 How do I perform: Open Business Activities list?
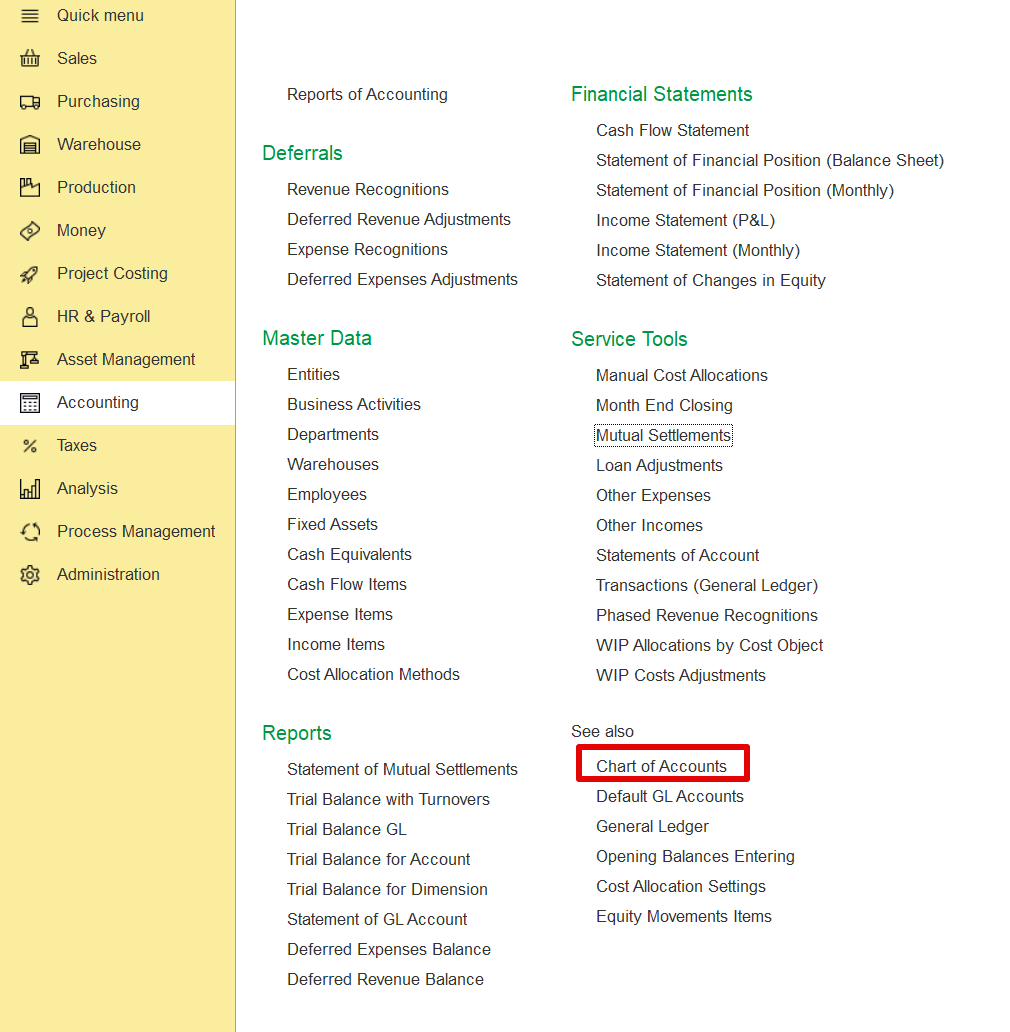click(354, 405)
